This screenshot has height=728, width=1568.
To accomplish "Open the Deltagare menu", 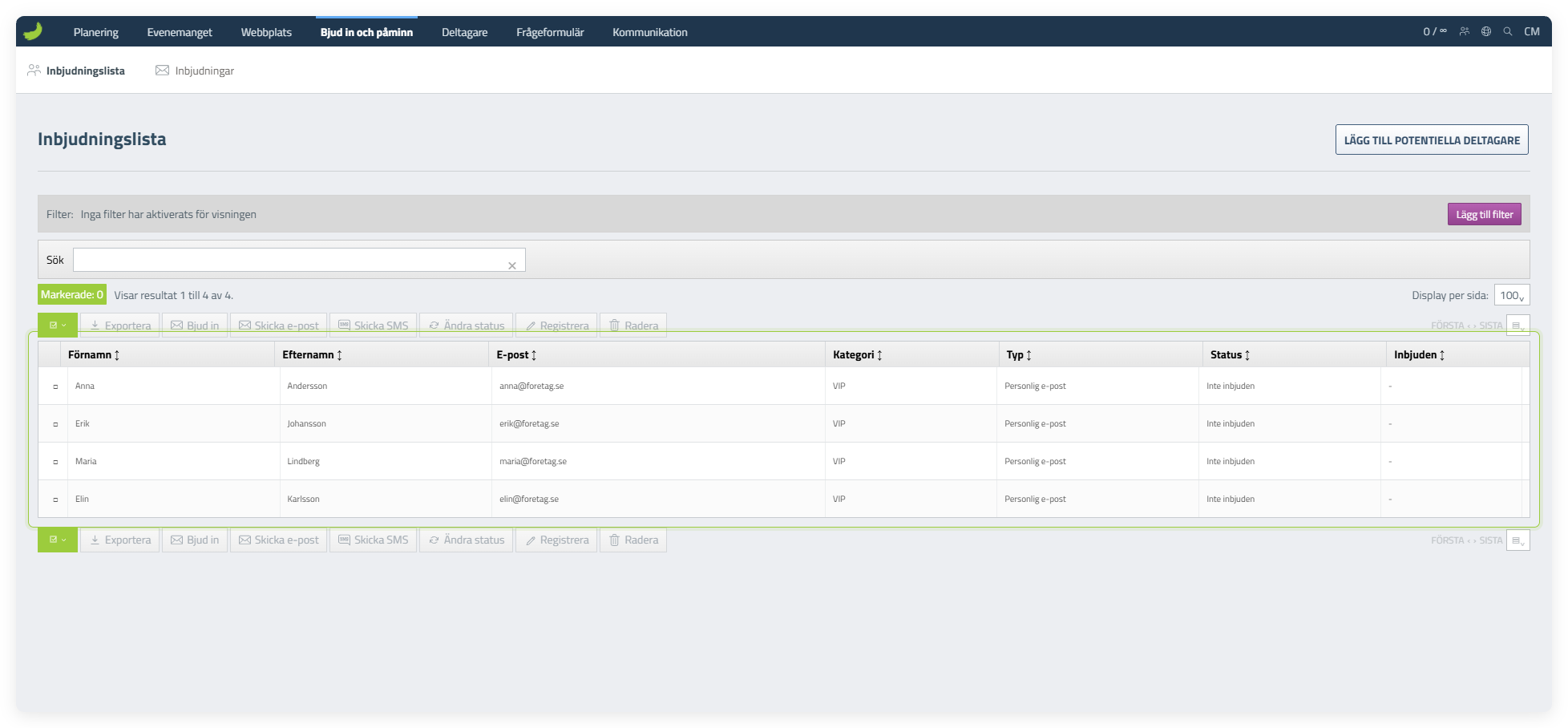I will (465, 32).
